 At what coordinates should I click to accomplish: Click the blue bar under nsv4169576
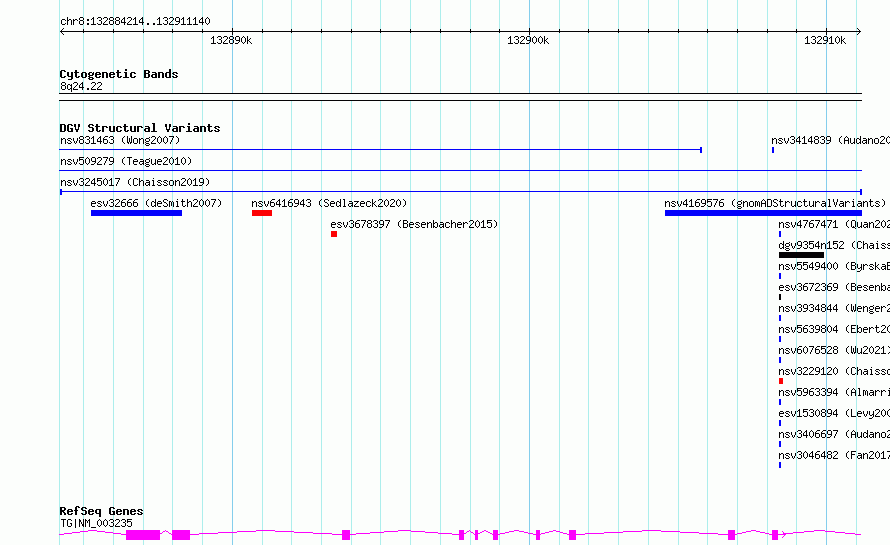pos(763,213)
